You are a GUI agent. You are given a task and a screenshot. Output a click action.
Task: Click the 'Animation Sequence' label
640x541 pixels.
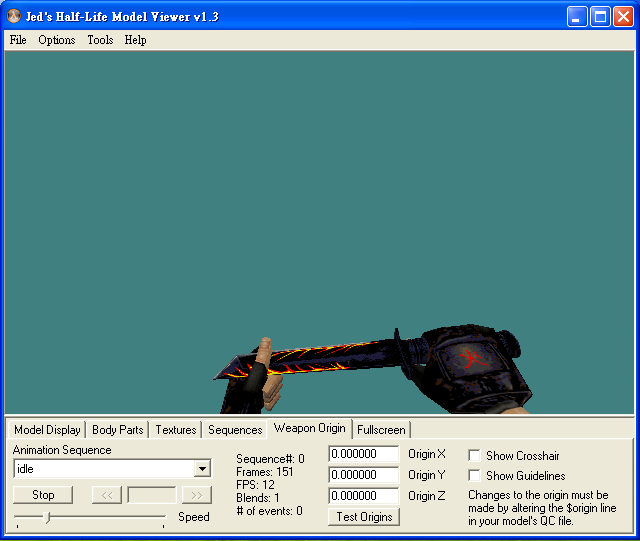coord(62,450)
